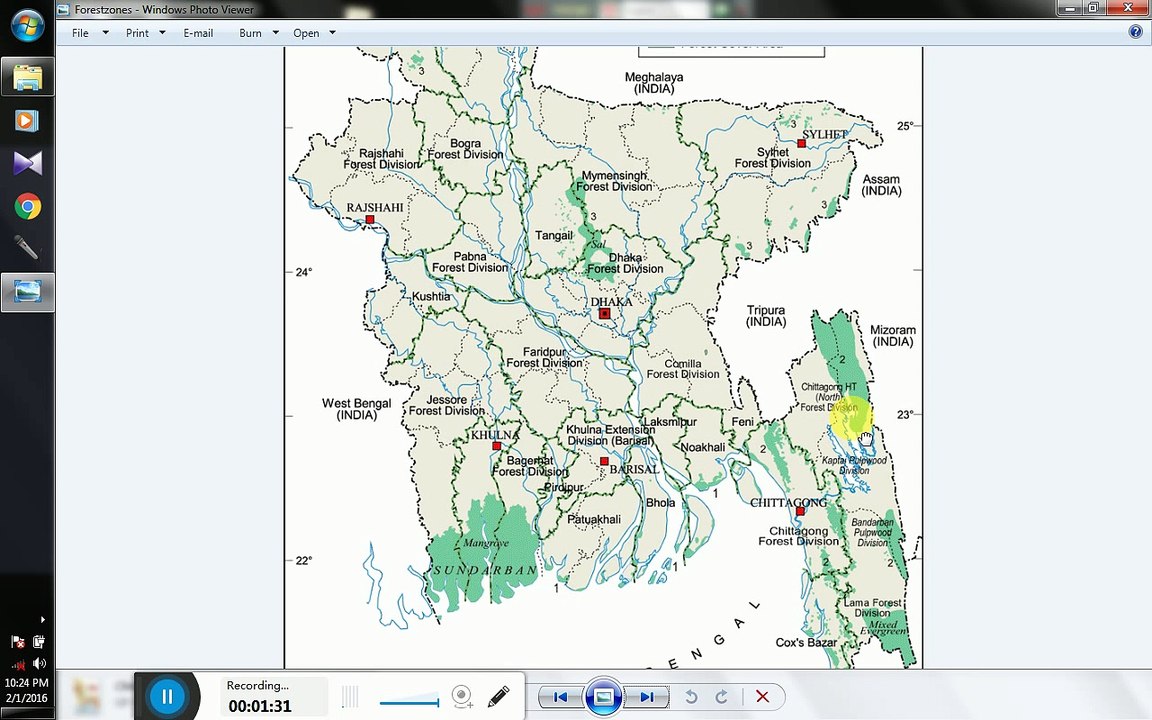Viewport: 1152px width, 720px height.
Task: Open the microphone app in taskbar
Action: [x=26, y=248]
